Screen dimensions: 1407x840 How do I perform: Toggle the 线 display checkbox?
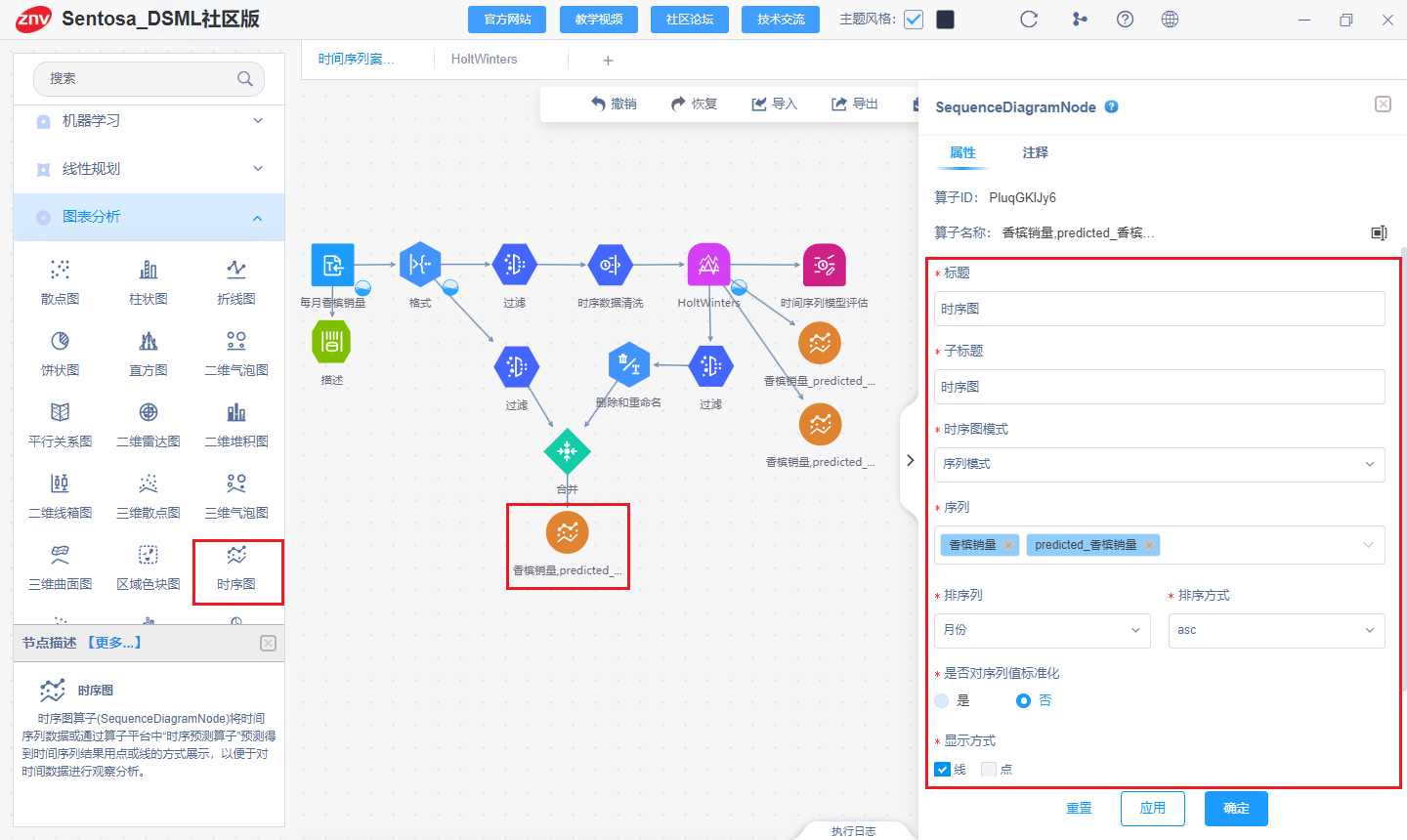(943, 770)
